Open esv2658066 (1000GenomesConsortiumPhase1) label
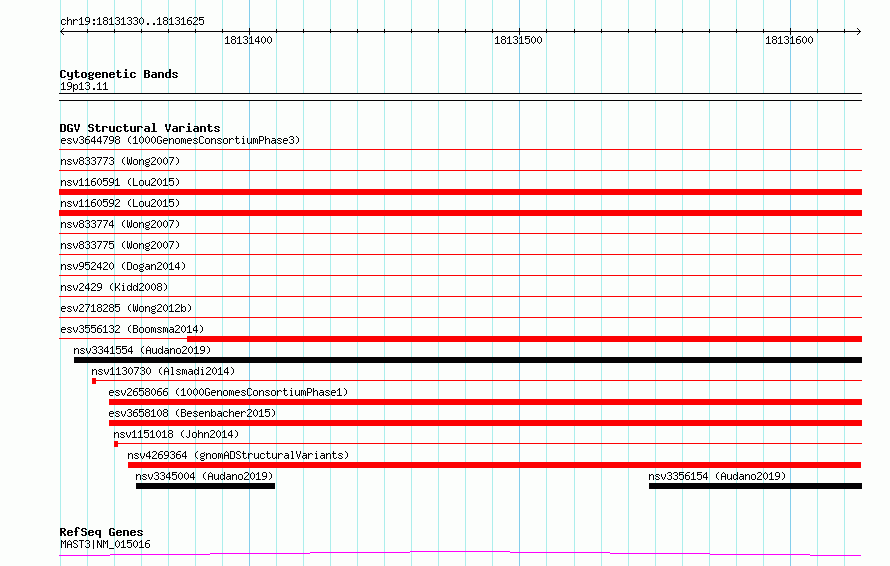This screenshot has width=890, height=566. 228,392
